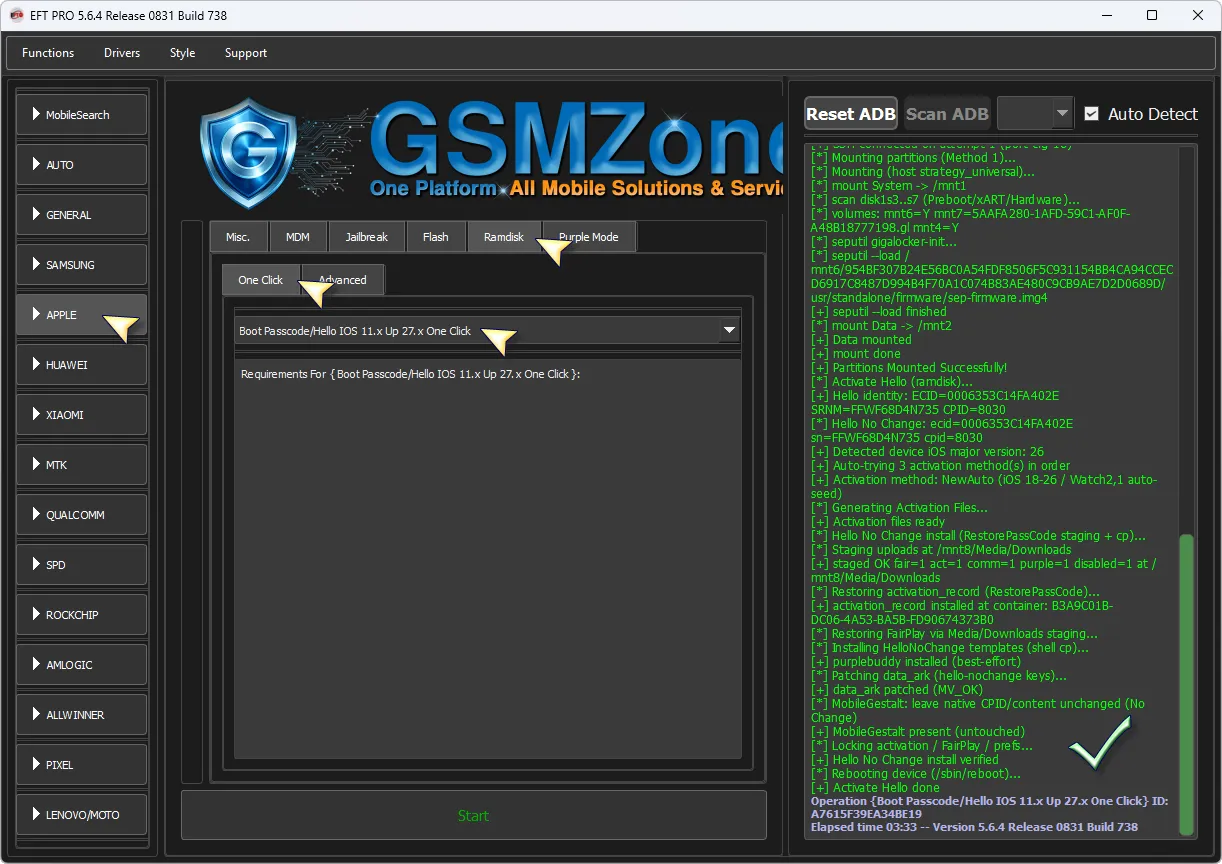Open the MTK section
The height and width of the screenshot is (864, 1222).
(x=82, y=465)
